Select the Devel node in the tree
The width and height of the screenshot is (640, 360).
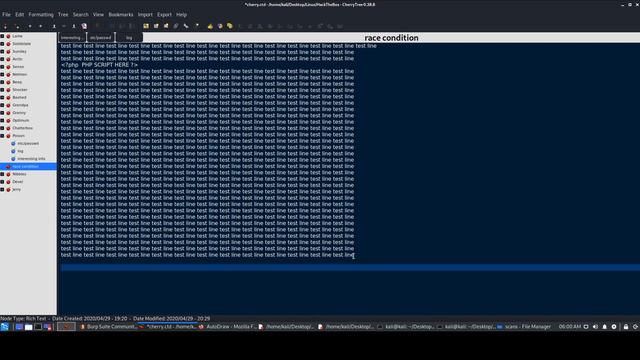click(x=18, y=182)
